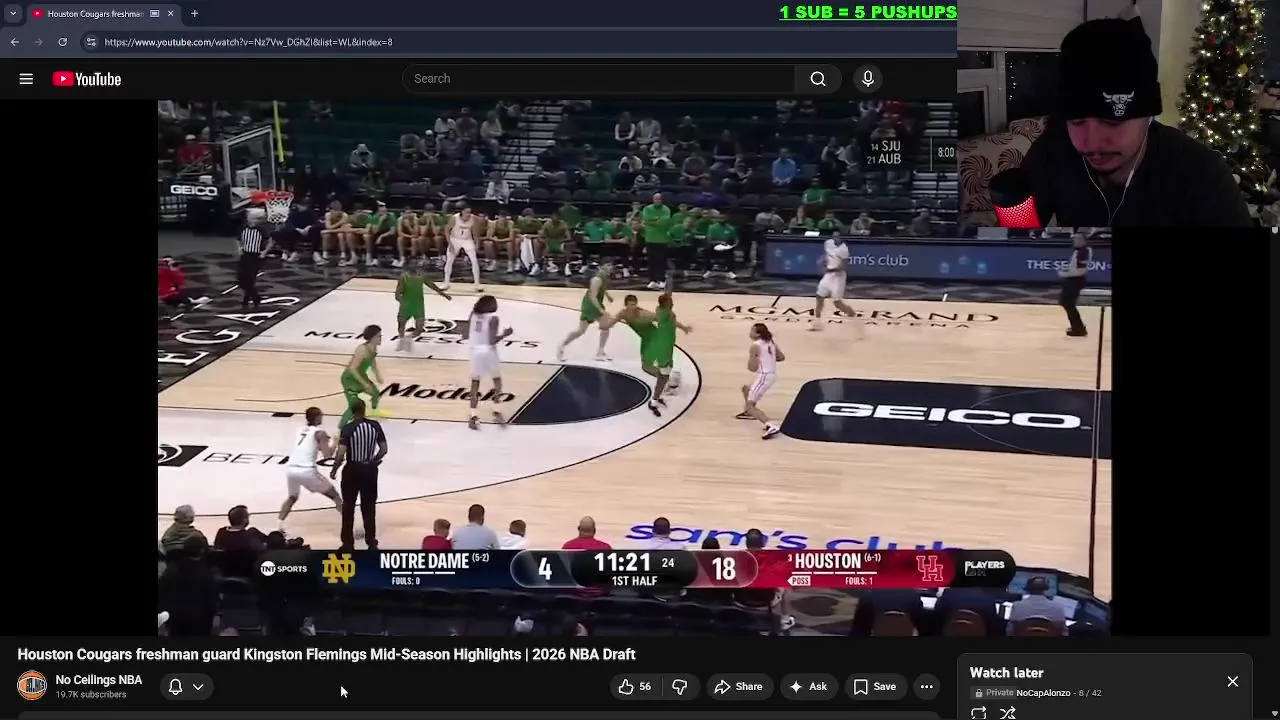Expand notification options chevron
Viewport: 1280px width, 720px height.
198,686
